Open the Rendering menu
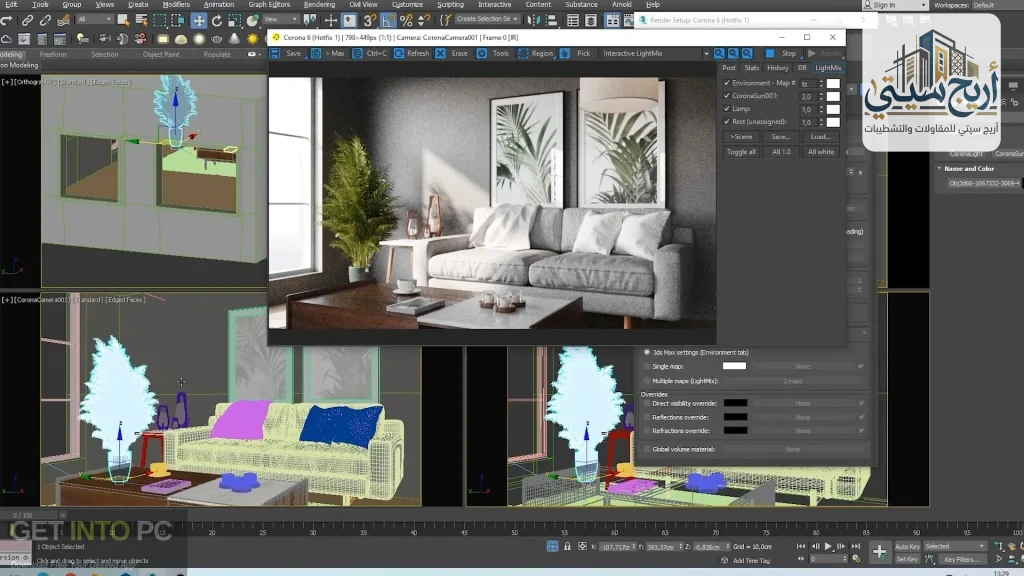 click(x=319, y=4)
